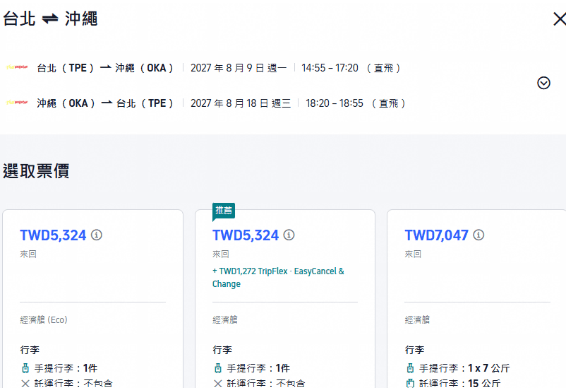The image size is (570, 388).
Task: Open info icon beside TWD7,047 price
Action: coord(478,235)
